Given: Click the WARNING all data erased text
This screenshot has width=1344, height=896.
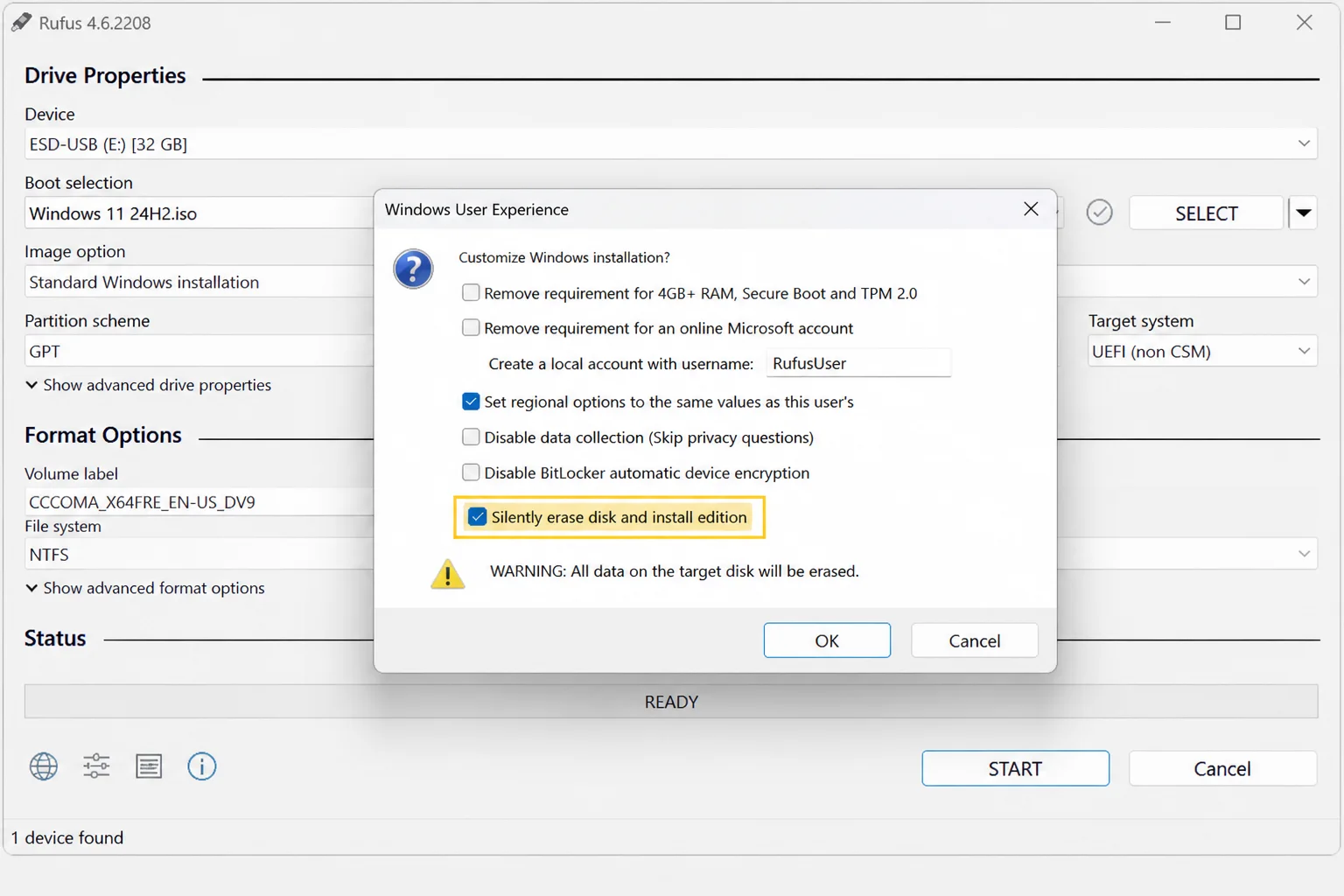Looking at the screenshot, I should tap(675, 571).
